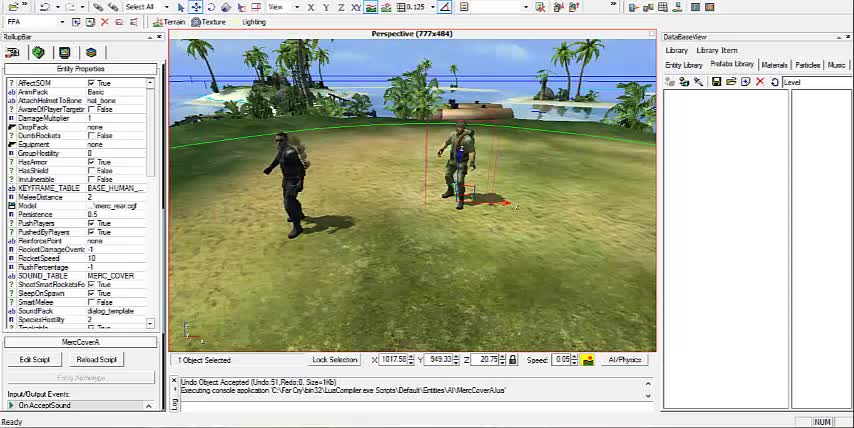Open the Texture tool
The image size is (854, 428).
pyautogui.click(x=208, y=22)
